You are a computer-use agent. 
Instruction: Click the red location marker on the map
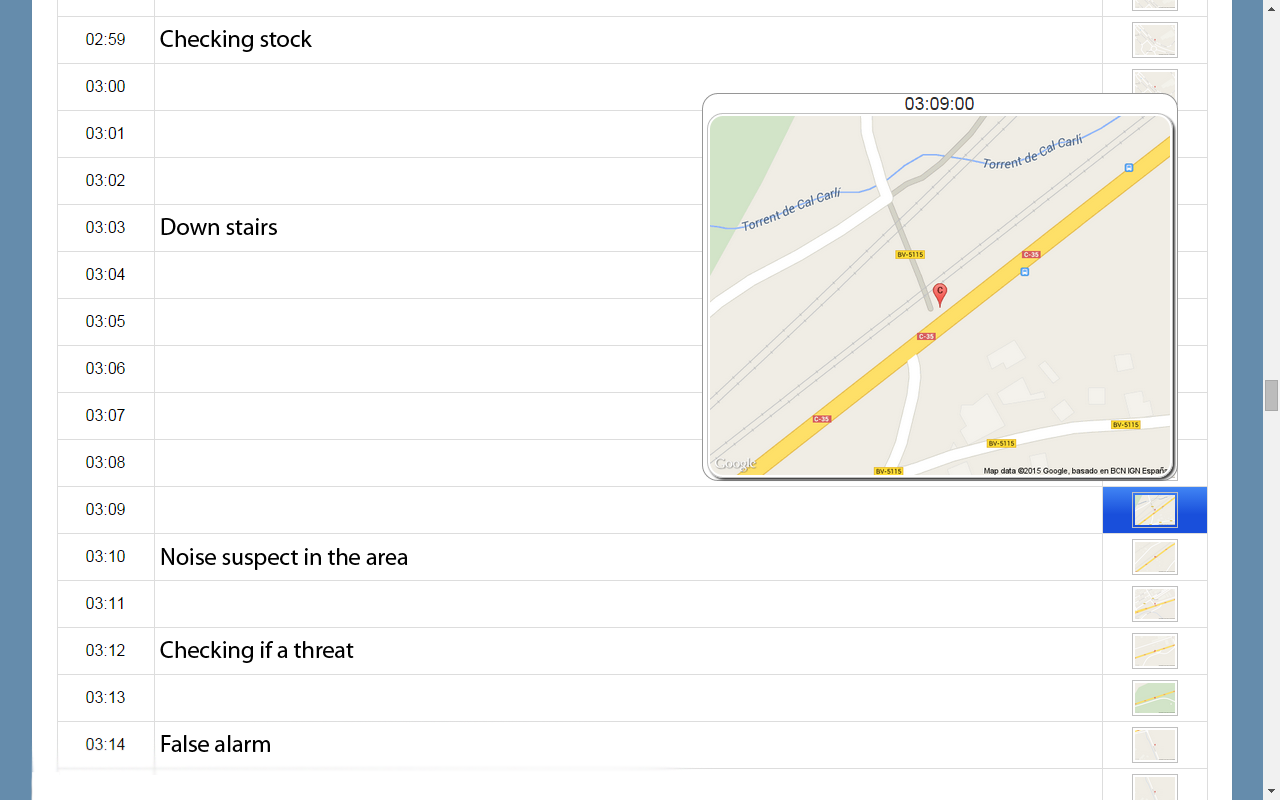click(940, 294)
